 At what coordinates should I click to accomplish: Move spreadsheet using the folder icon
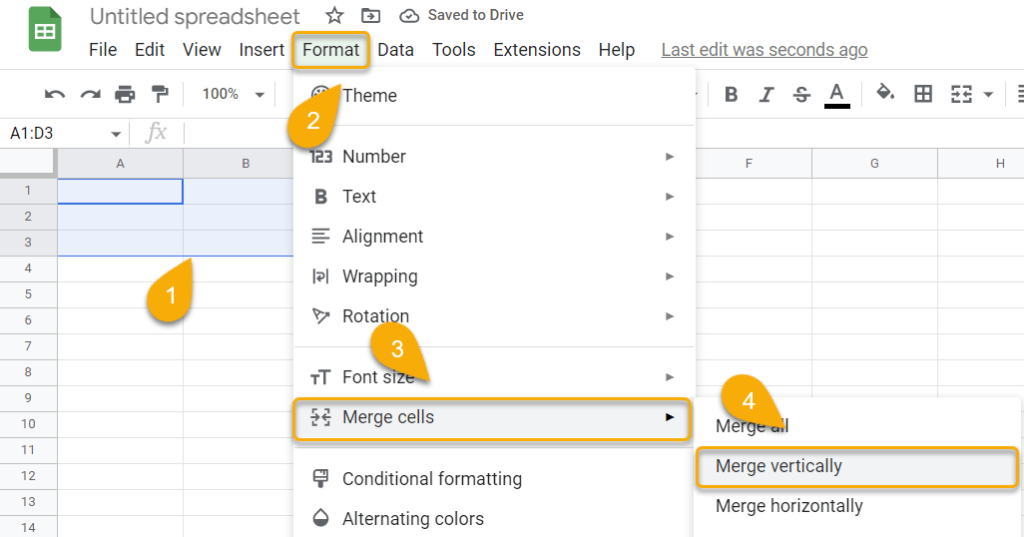point(370,16)
